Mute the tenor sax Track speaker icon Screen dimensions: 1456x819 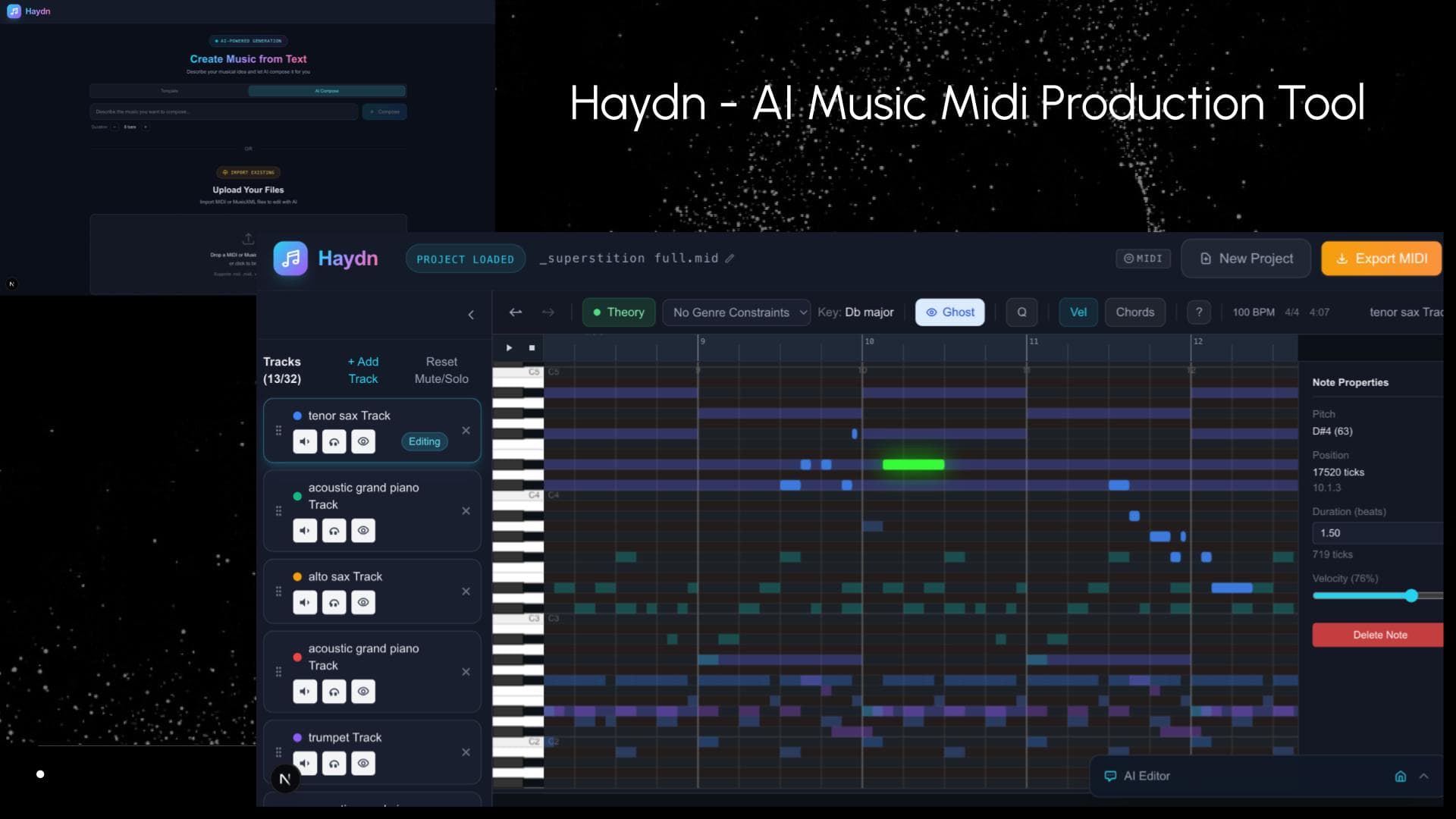[305, 441]
